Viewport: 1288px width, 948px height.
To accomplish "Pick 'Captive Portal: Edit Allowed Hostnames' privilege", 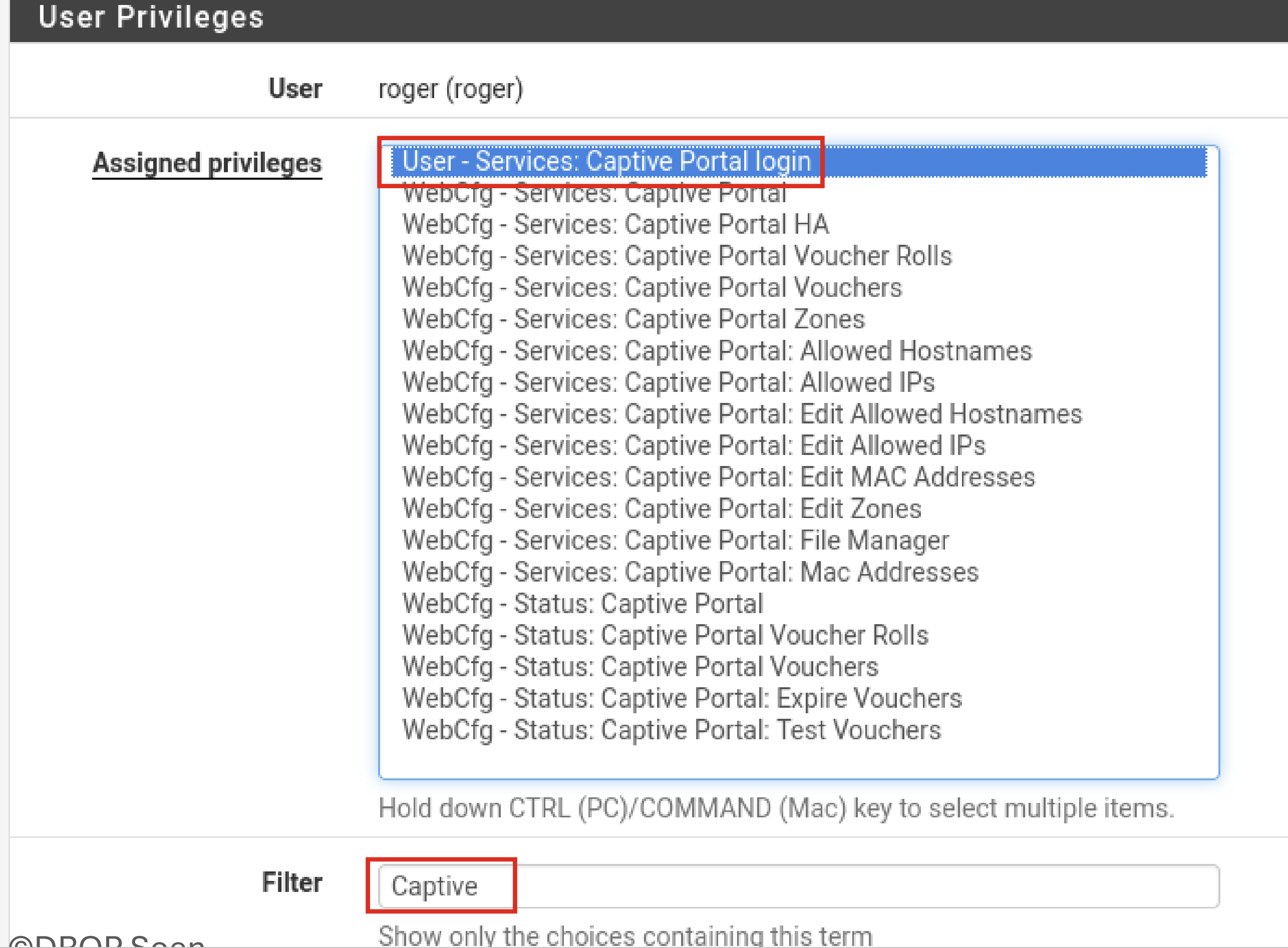I will [742, 414].
